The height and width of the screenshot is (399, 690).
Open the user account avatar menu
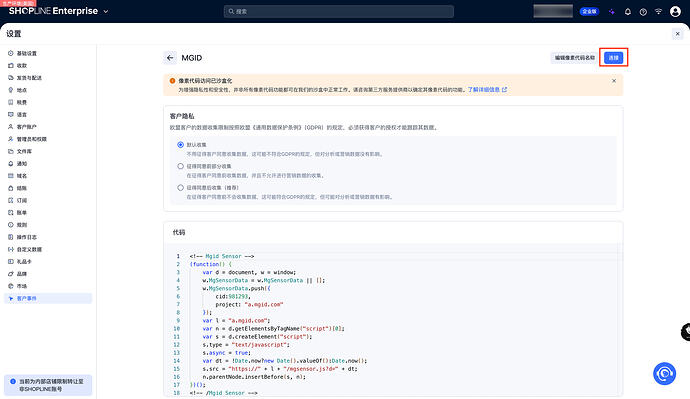(675, 11)
